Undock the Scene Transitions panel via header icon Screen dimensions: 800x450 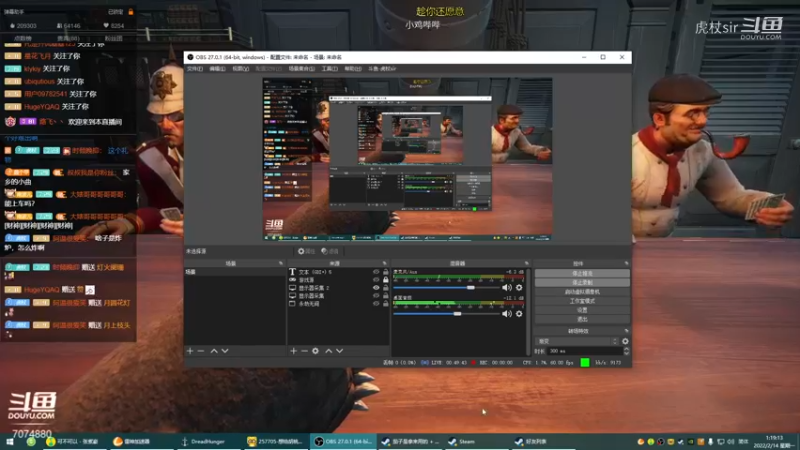click(627, 331)
